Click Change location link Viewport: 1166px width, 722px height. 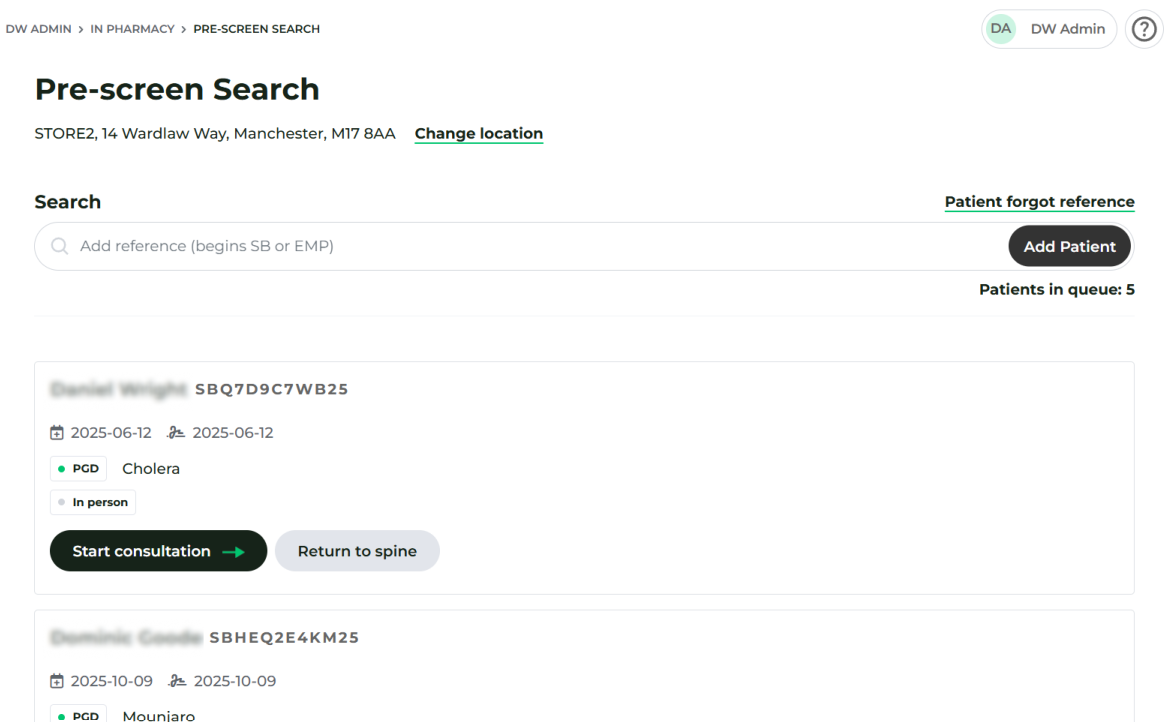click(x=479, y=134)
